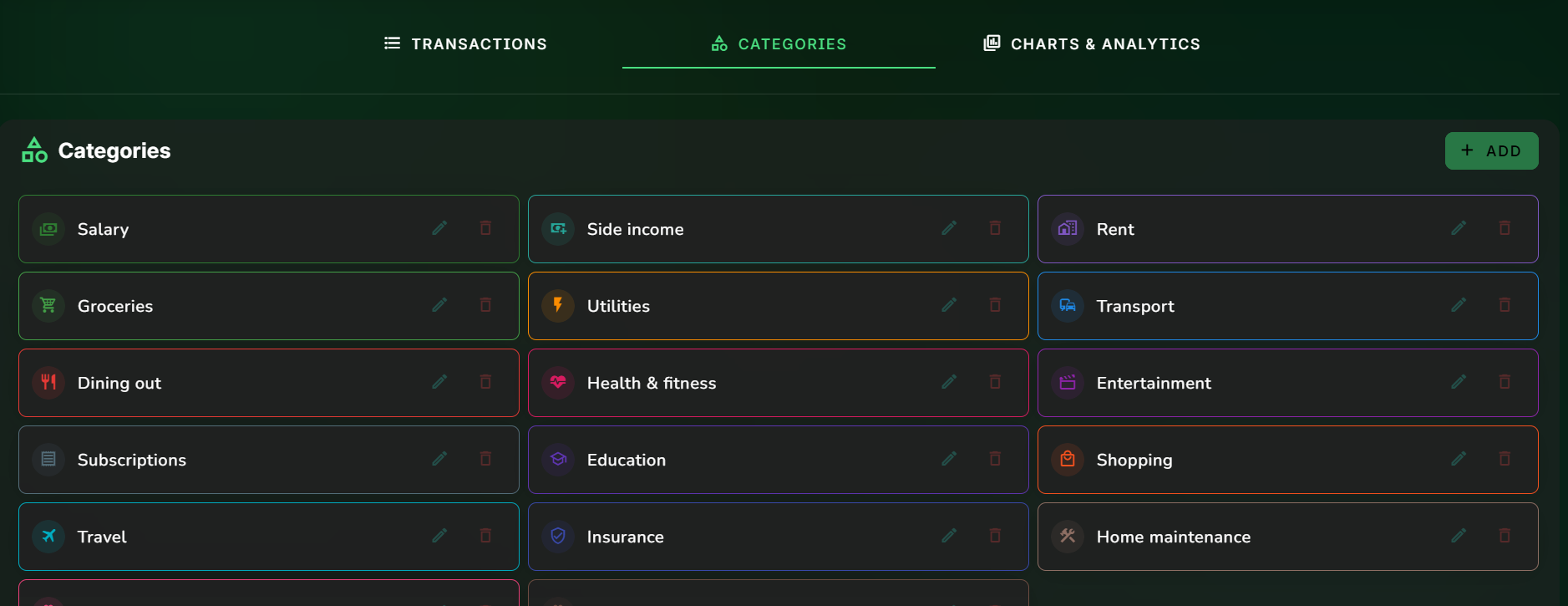Click the Utilities lightning bolt icon
This screenshot has height=606, width=1568.
pyautogui.click(x=558, y=306)
